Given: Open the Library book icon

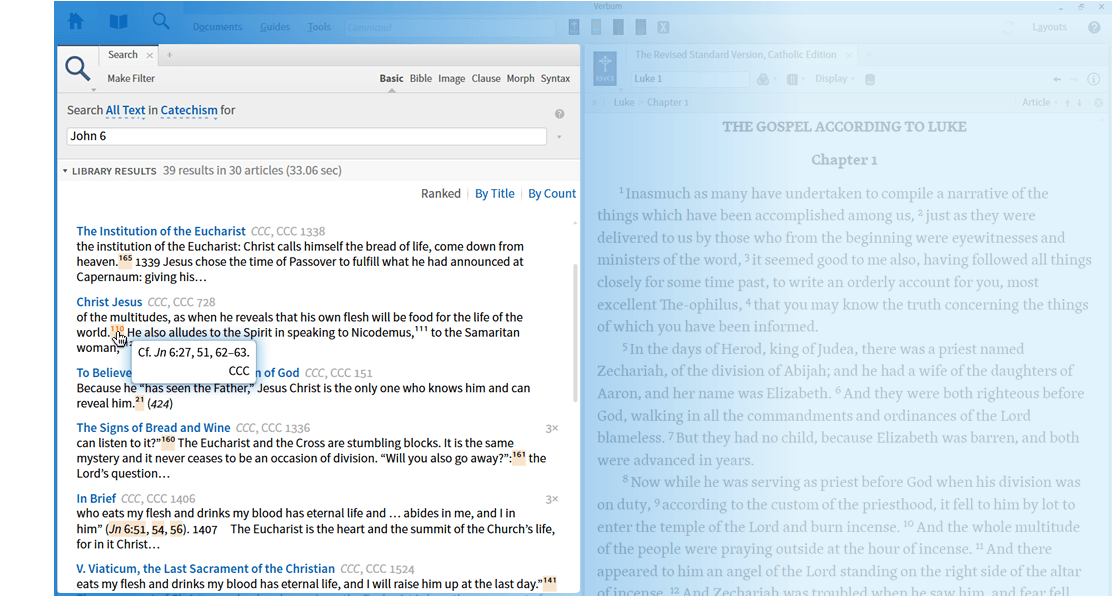Looking at the screenshot, I should click(118, 22).
